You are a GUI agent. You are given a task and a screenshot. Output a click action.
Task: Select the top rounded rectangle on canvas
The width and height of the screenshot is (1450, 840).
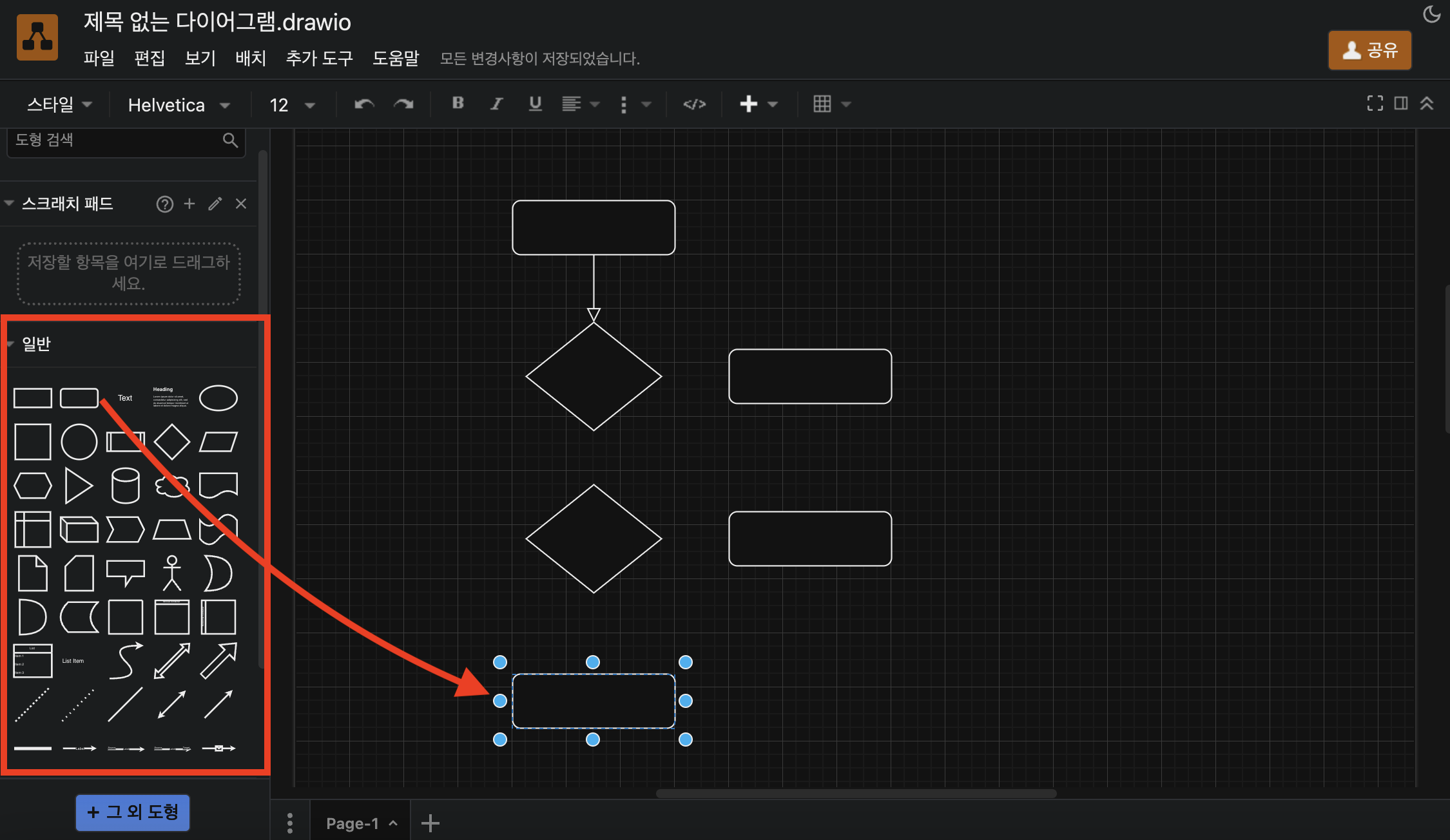pos(594,227)
